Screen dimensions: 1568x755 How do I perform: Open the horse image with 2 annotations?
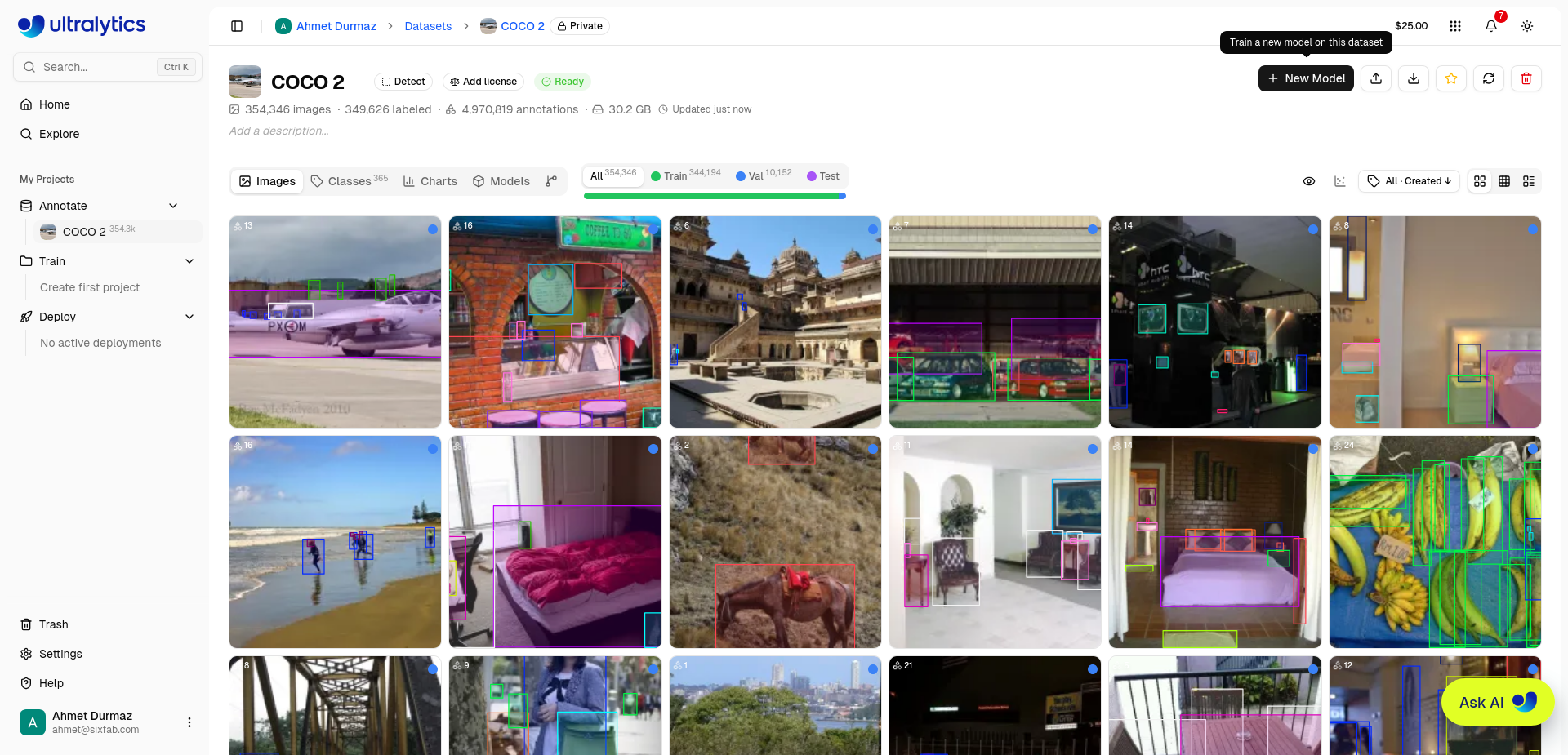[x=775, y=542]
